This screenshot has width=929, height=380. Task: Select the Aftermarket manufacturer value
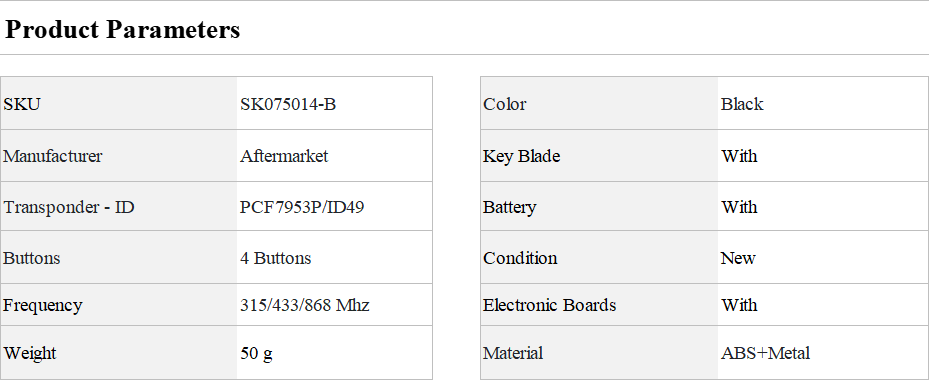pyautogui.click(x=284, y=156)
